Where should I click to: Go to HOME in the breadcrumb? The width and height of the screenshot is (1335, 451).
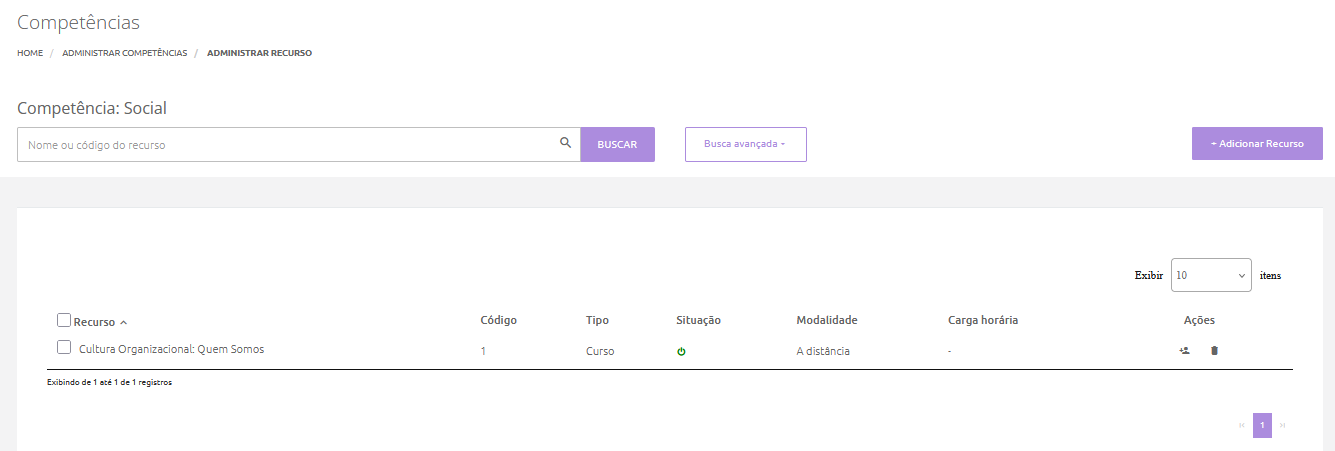30,53
